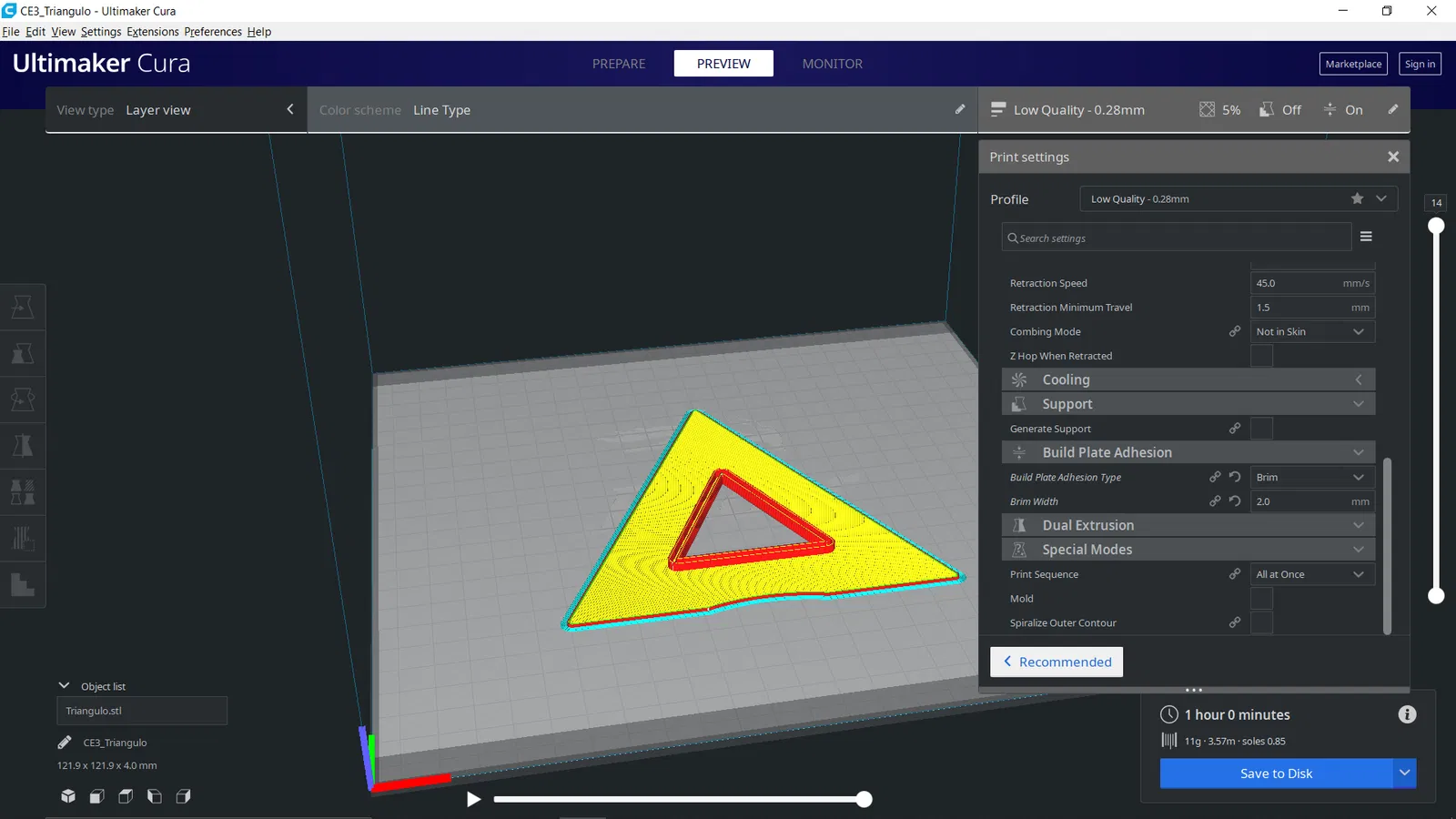The width and height of the screenshot is (1456, 819).
Task: Collapse the Special Modes section
Action: 1188,550
